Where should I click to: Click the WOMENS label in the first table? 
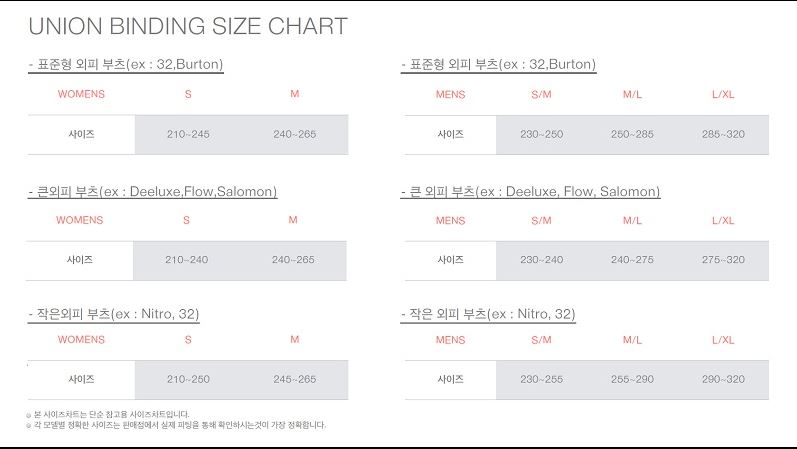pyautogui.click(x=81, y=94)
